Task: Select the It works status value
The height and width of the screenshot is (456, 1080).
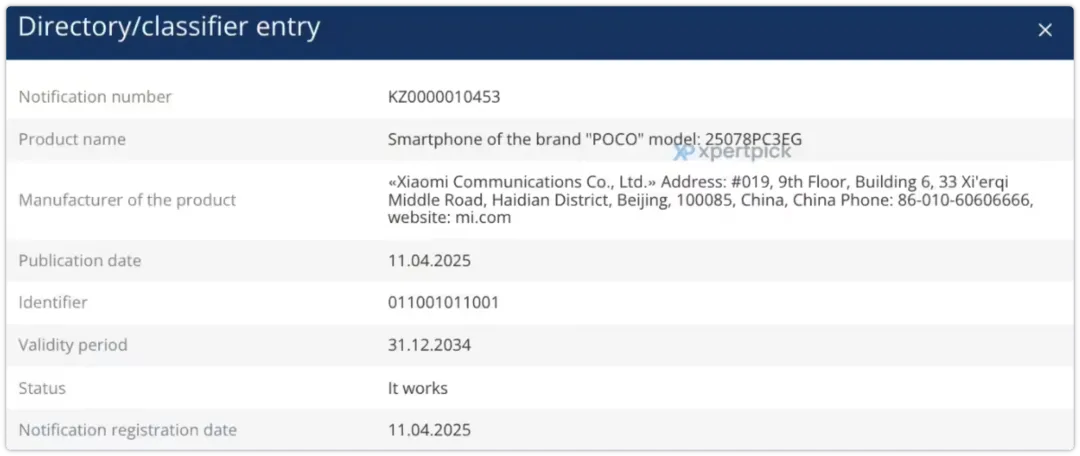Action: [417, 388]
